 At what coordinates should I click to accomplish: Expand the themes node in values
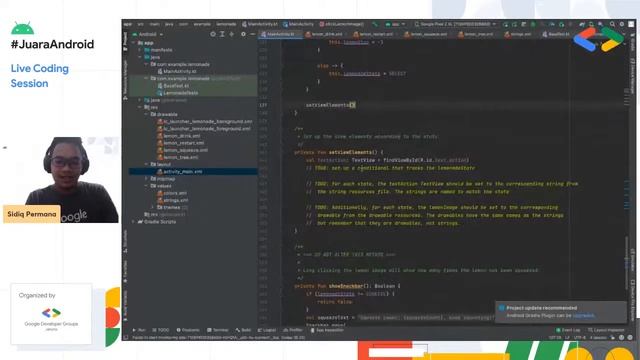153,207
